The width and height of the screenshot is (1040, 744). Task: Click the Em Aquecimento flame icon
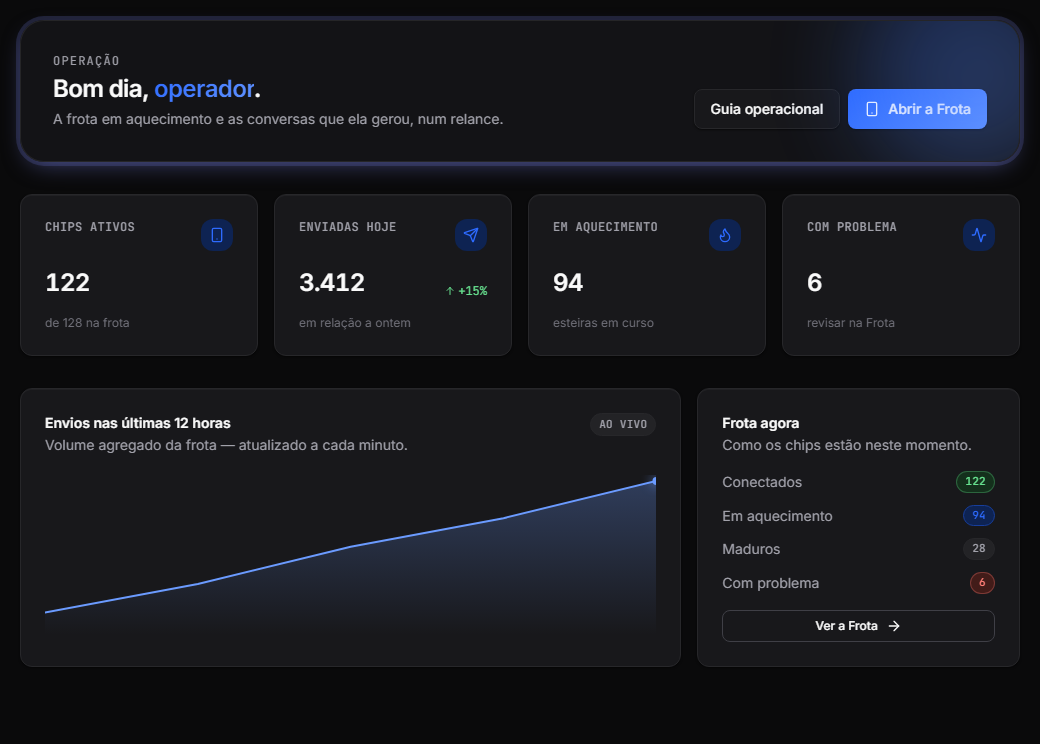[x=725, y=235]
